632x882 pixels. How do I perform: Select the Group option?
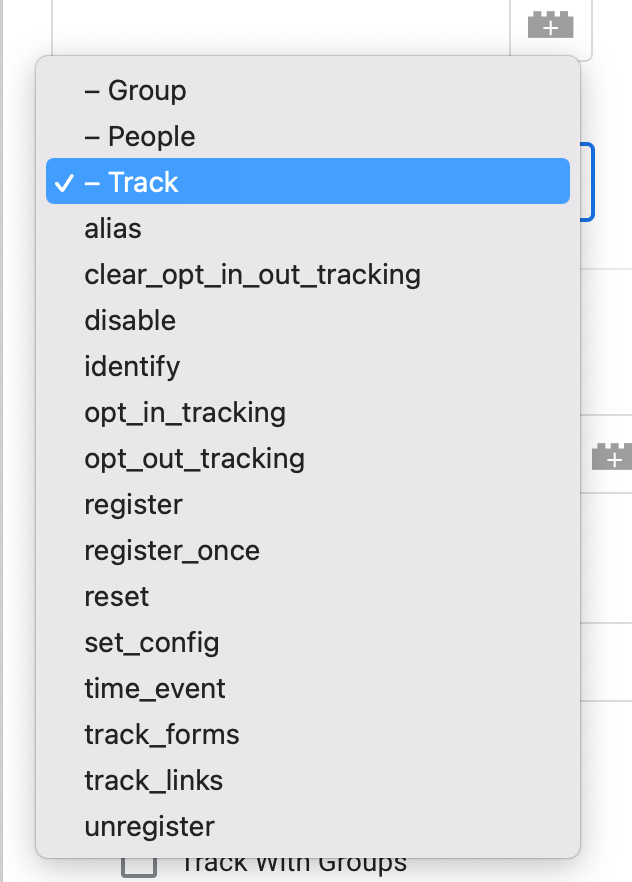tap(135, 91)
